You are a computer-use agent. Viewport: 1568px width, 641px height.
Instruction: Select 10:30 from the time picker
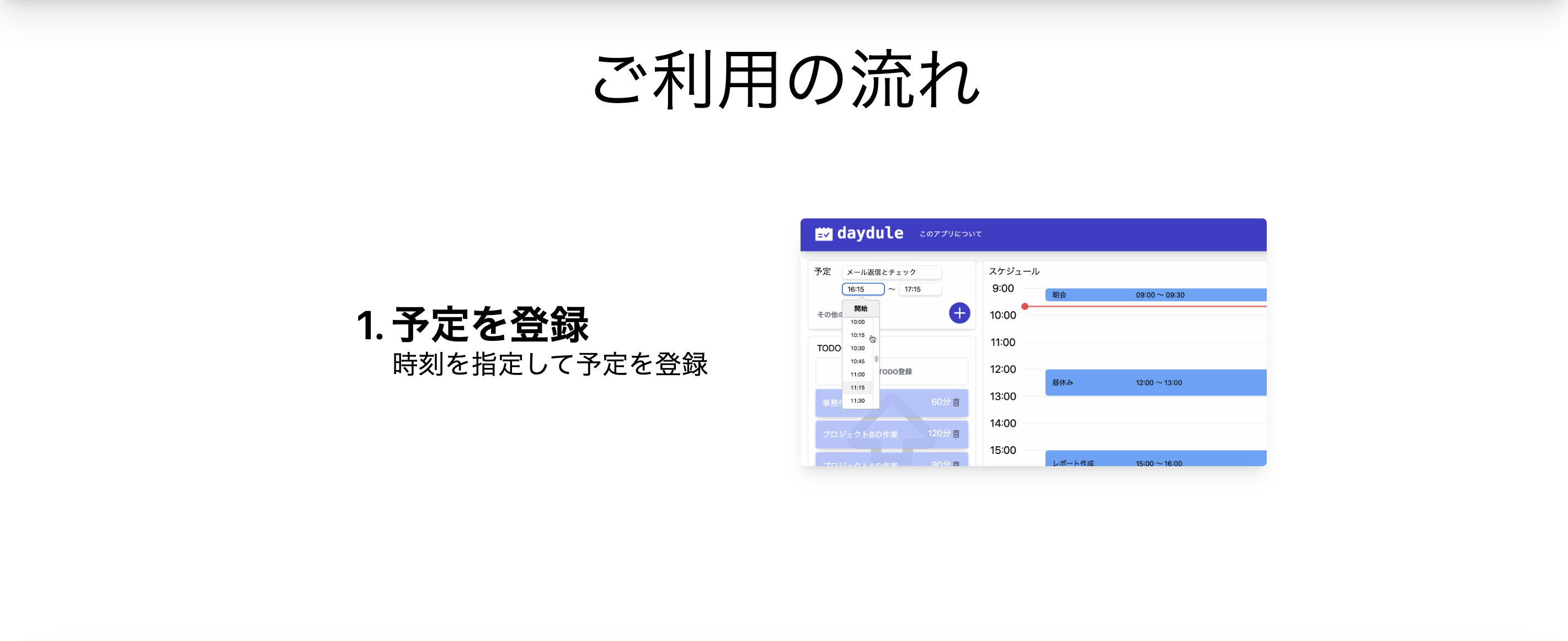857,348
